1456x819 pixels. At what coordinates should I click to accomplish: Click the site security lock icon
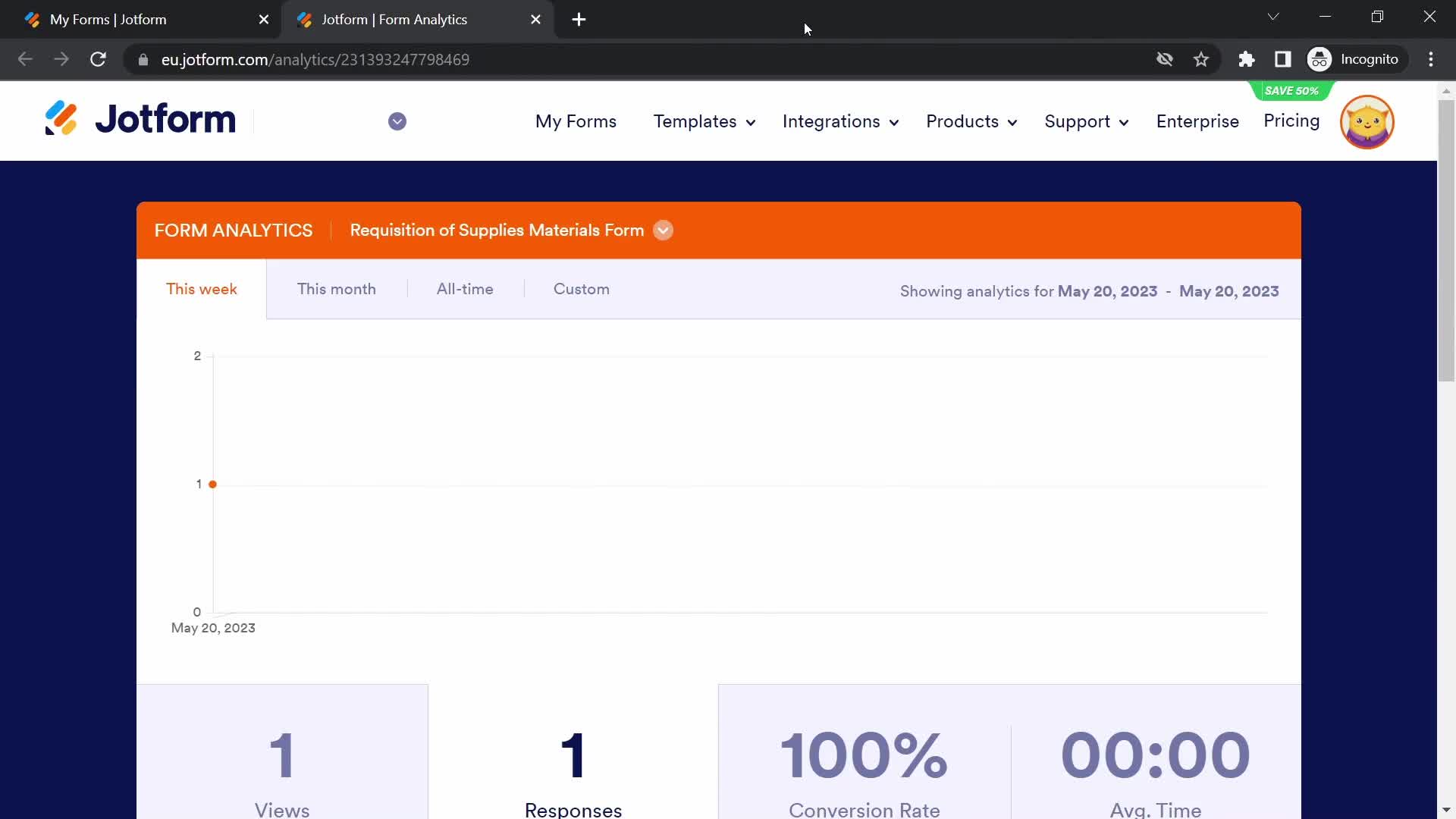[143, 59]
